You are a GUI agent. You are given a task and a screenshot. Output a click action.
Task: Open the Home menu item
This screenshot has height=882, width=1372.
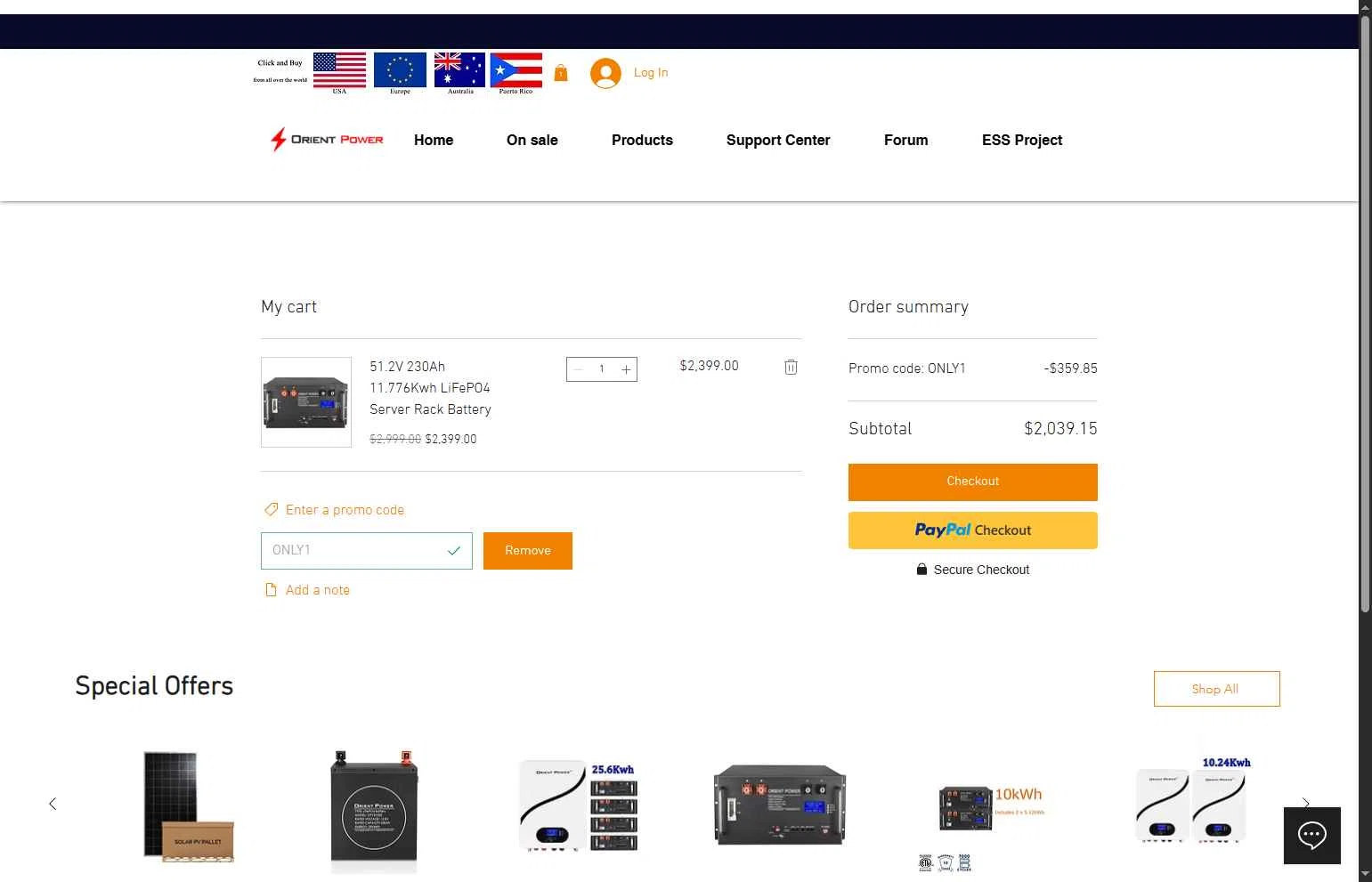tap(434, 140)
